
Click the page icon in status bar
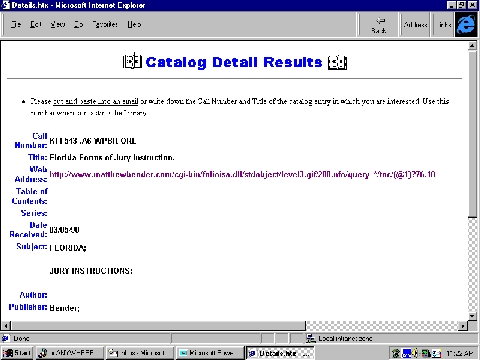[5, 338]
